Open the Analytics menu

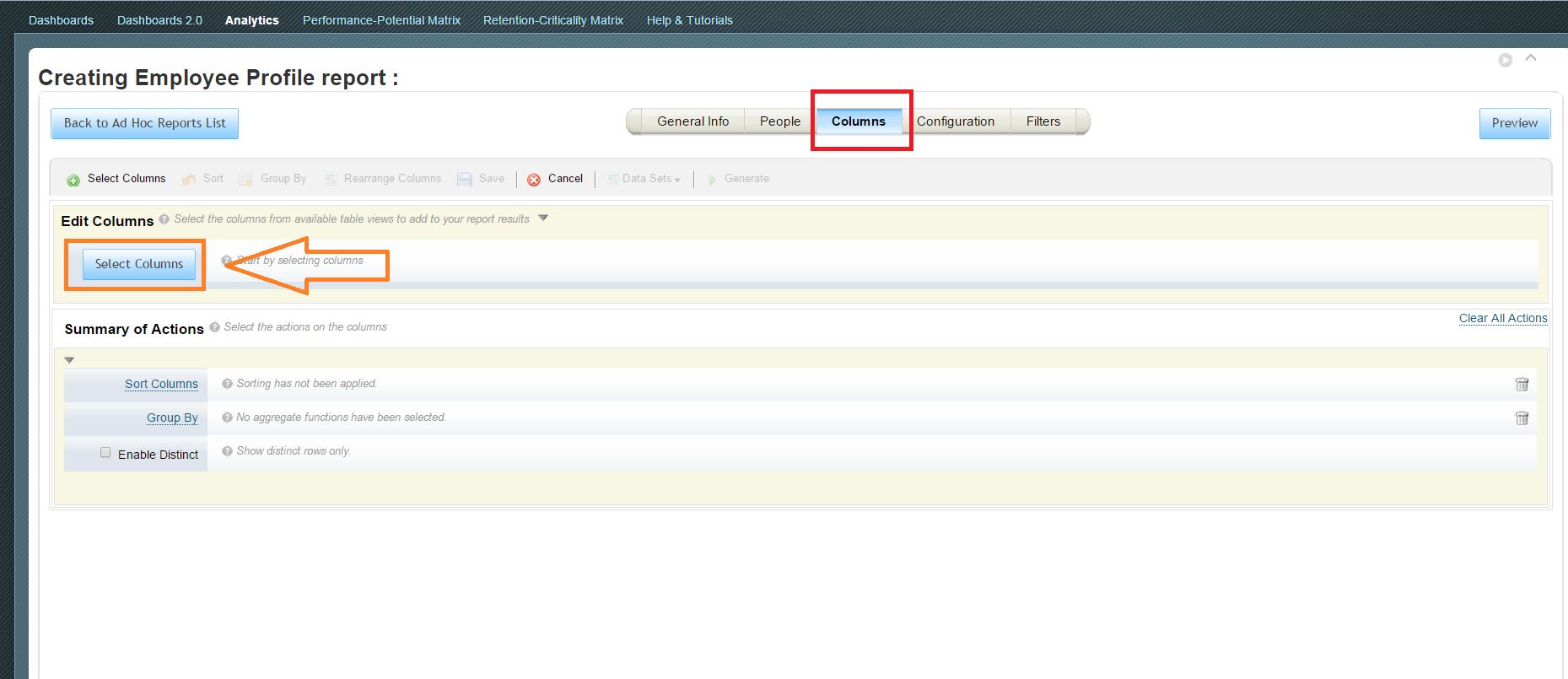tap(251, 20)
